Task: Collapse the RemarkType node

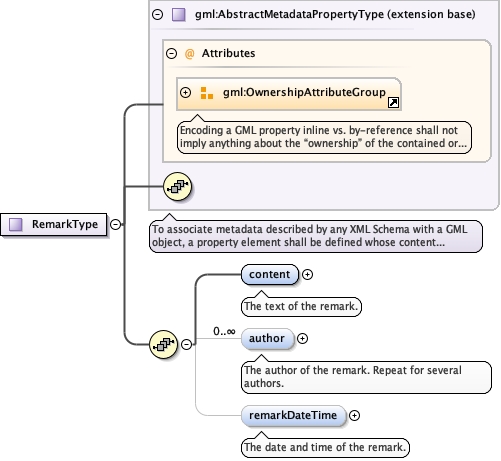Action: [x=115, y=224]
